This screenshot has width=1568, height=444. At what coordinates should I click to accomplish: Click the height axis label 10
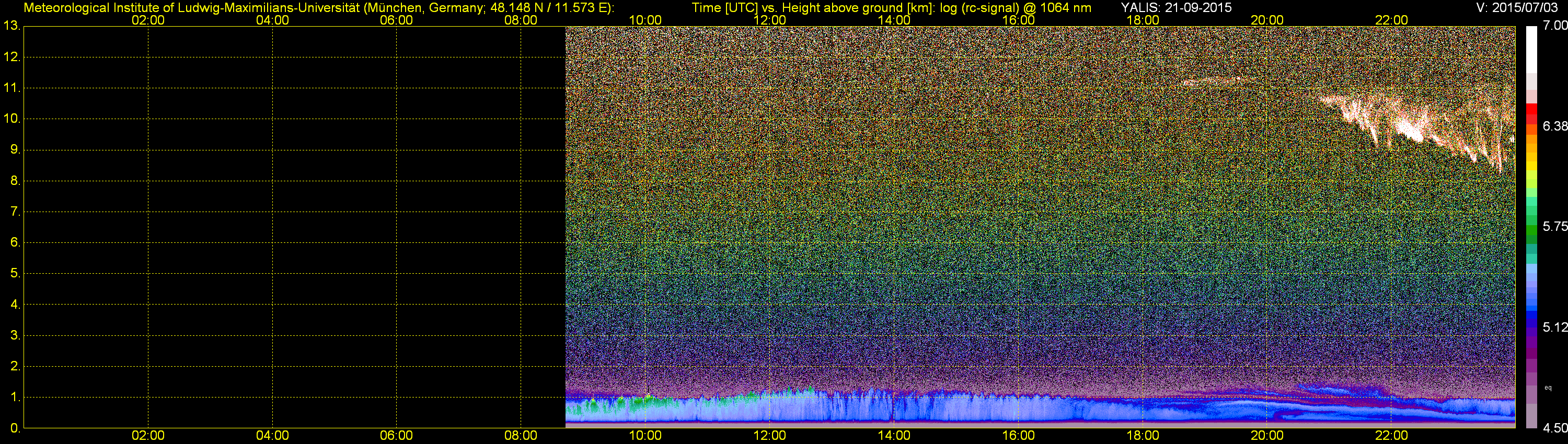11,119
